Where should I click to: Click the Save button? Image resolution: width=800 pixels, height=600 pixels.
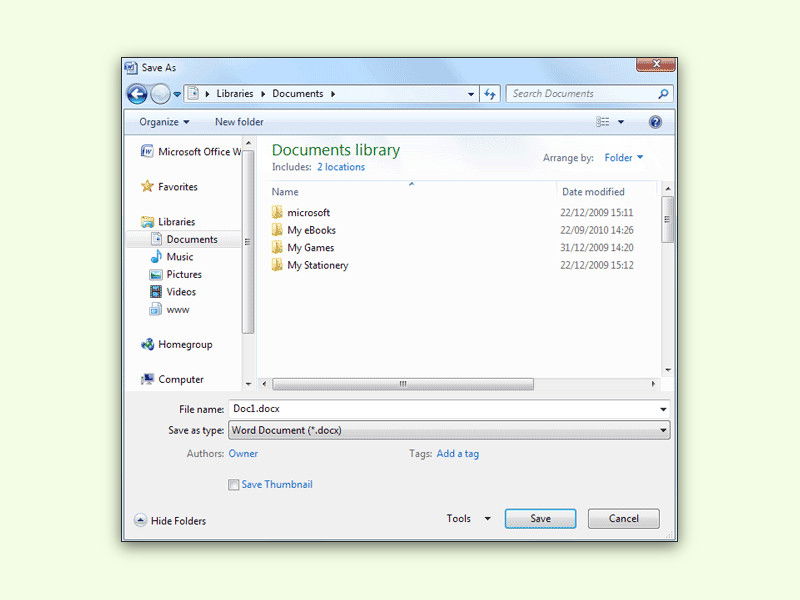point(540,518)
